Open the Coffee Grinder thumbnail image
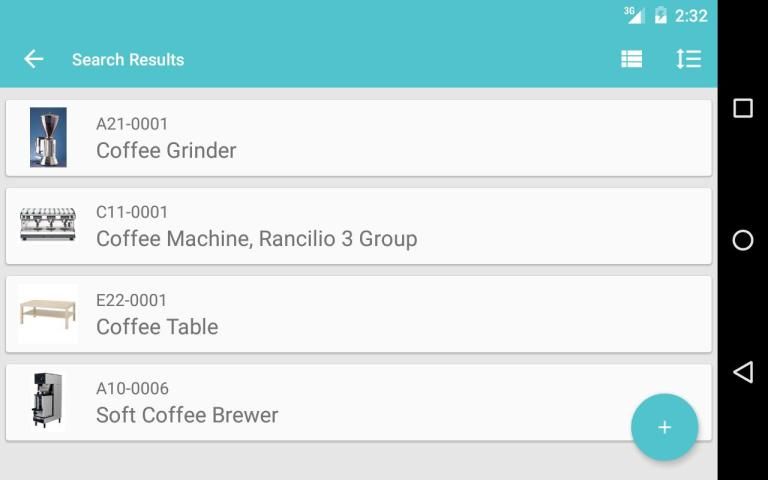768x480 pixels. (48, 137)
